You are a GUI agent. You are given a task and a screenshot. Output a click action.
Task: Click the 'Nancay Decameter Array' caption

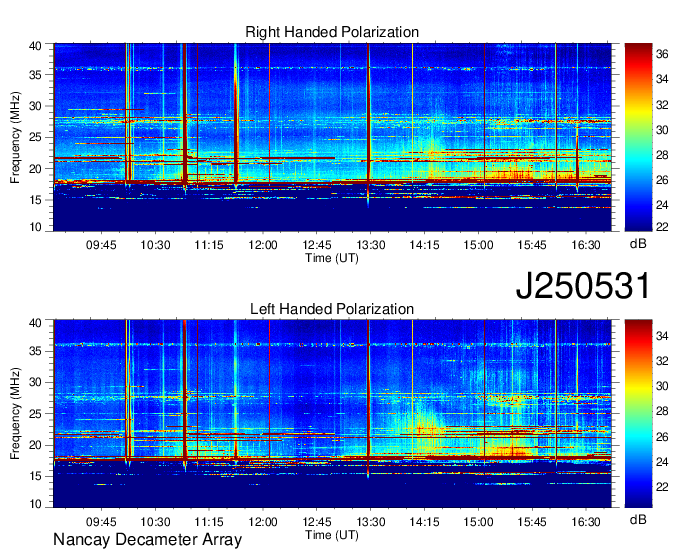147,539
